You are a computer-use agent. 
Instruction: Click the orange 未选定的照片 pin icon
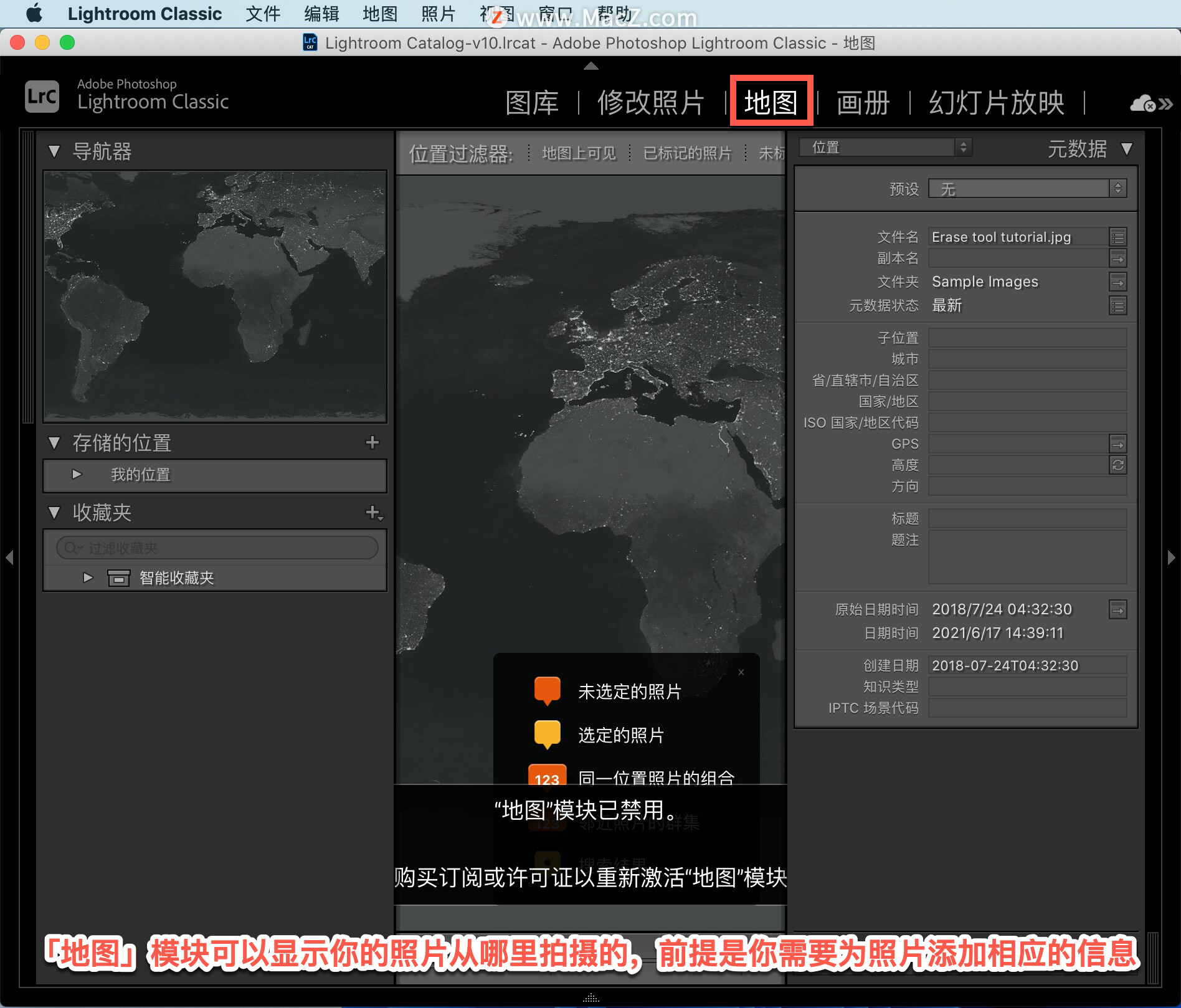point(548,691)
